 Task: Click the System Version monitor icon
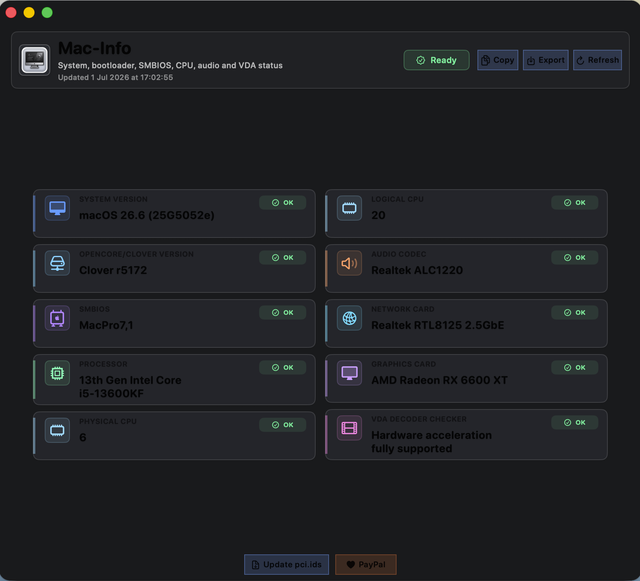[x=57, y=208]
